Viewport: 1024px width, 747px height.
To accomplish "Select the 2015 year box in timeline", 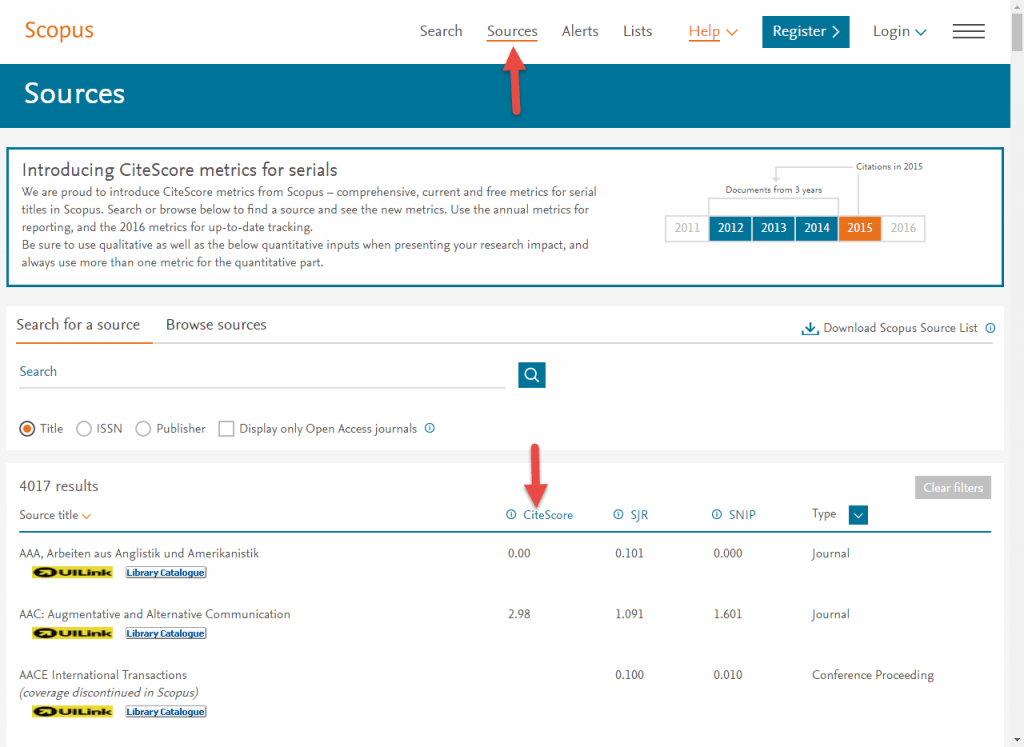I will [x=860, y=228].
